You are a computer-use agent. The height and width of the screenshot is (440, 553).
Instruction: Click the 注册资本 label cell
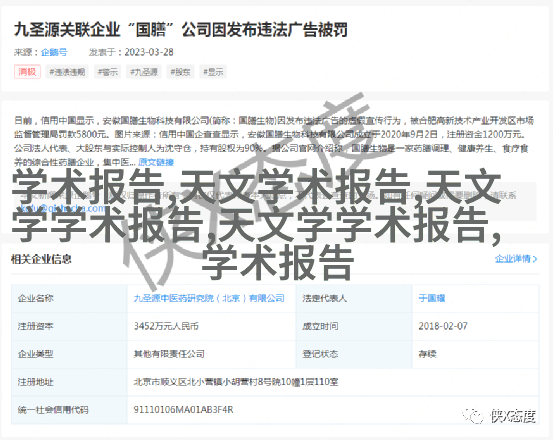69,326
